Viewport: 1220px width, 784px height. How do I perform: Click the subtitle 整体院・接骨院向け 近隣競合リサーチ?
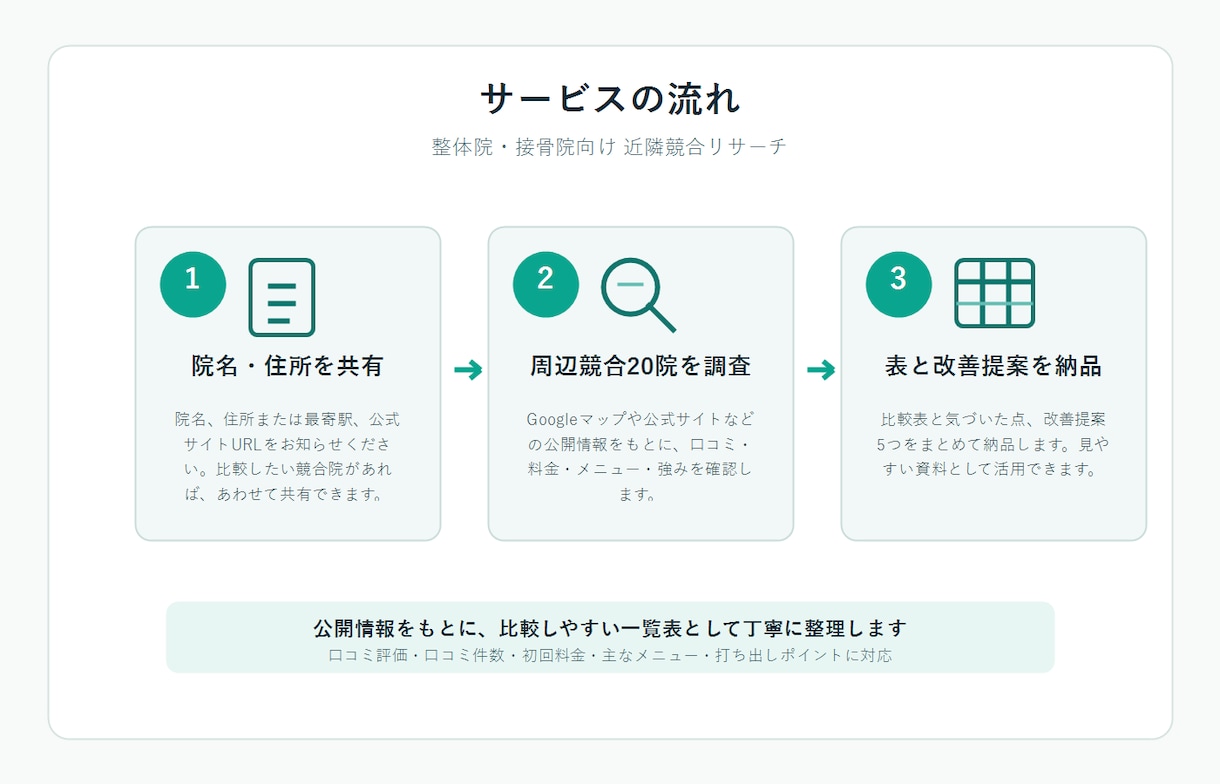tap(610, 147)
